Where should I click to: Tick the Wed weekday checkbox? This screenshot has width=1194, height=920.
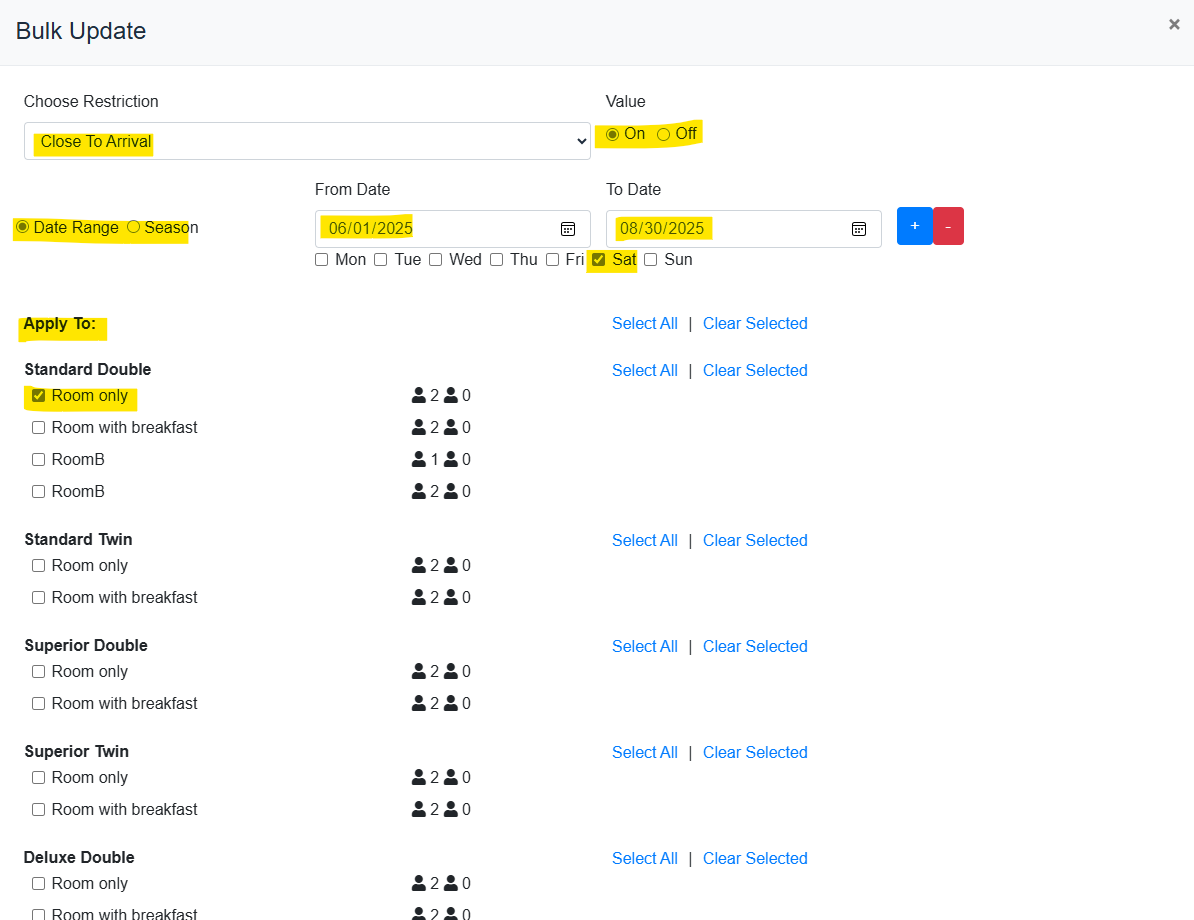pyautogui.click(x=435, y=260)
